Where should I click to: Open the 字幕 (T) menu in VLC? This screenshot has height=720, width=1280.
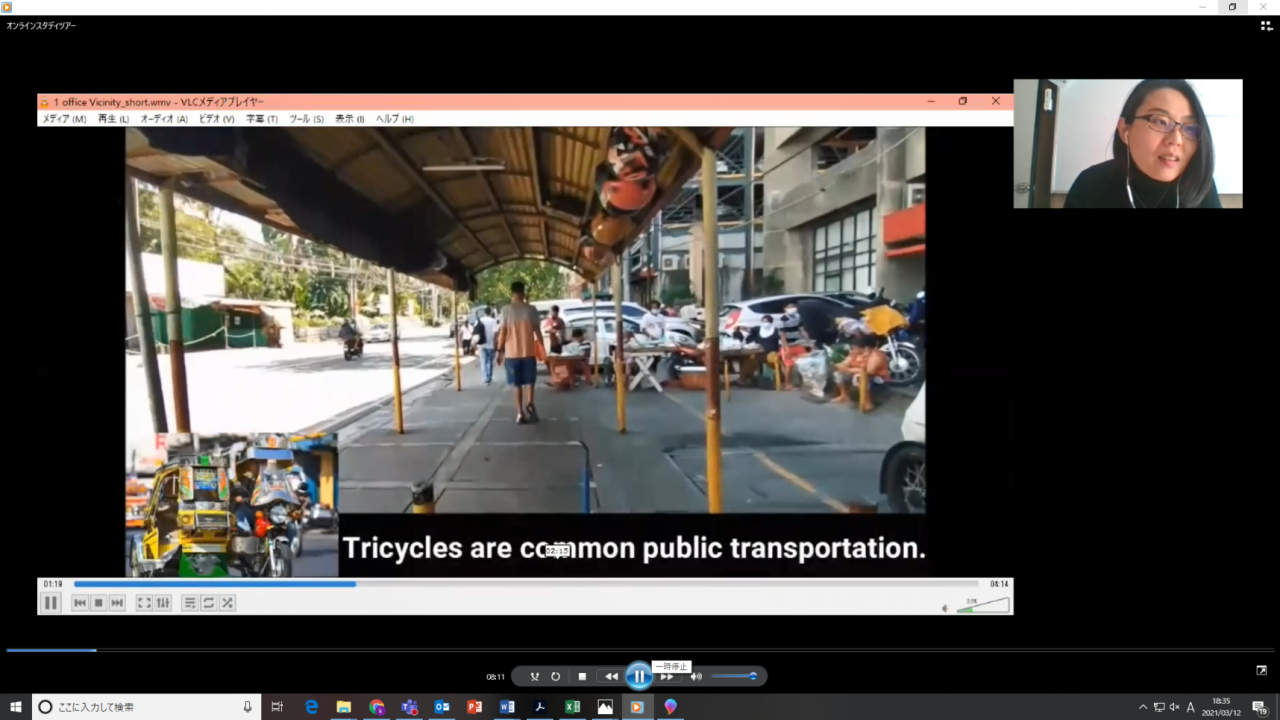(x=262, y=119)
